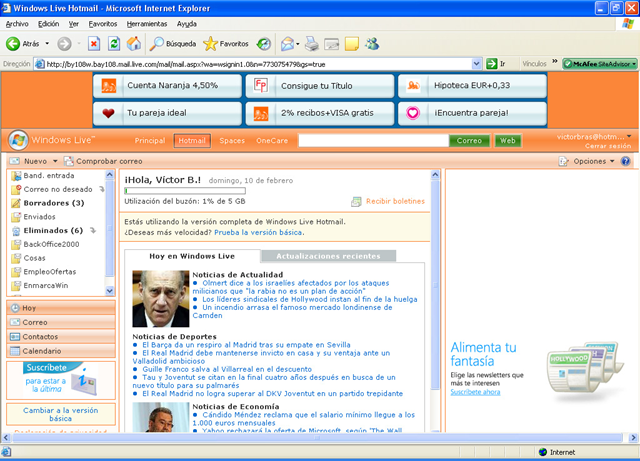This screenshot has width=640, height=461.
Task: Click Cerrar sesión link
Action: [x=608, y=146]
